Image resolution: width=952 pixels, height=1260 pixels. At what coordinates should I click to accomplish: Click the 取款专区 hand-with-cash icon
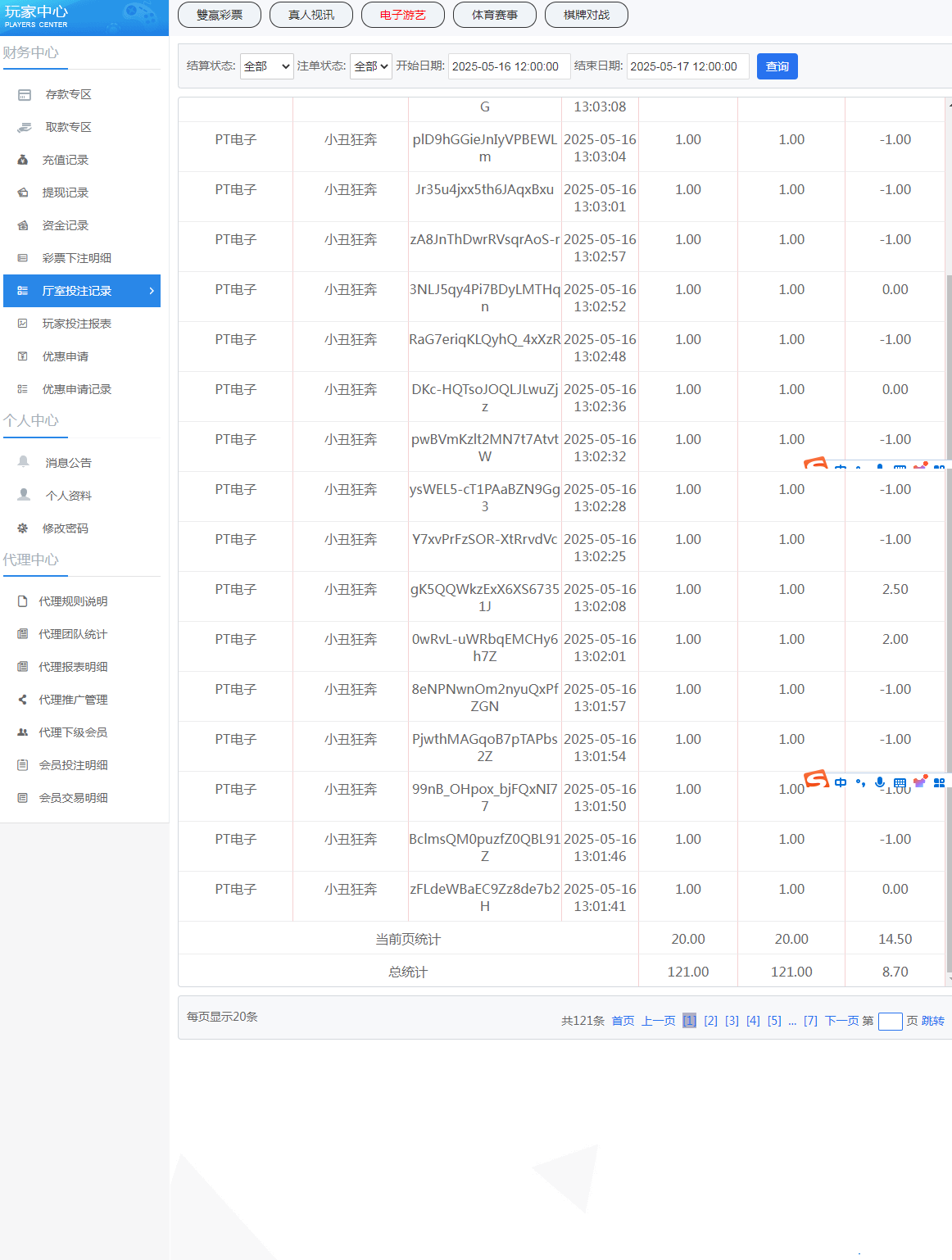[25, 128]
